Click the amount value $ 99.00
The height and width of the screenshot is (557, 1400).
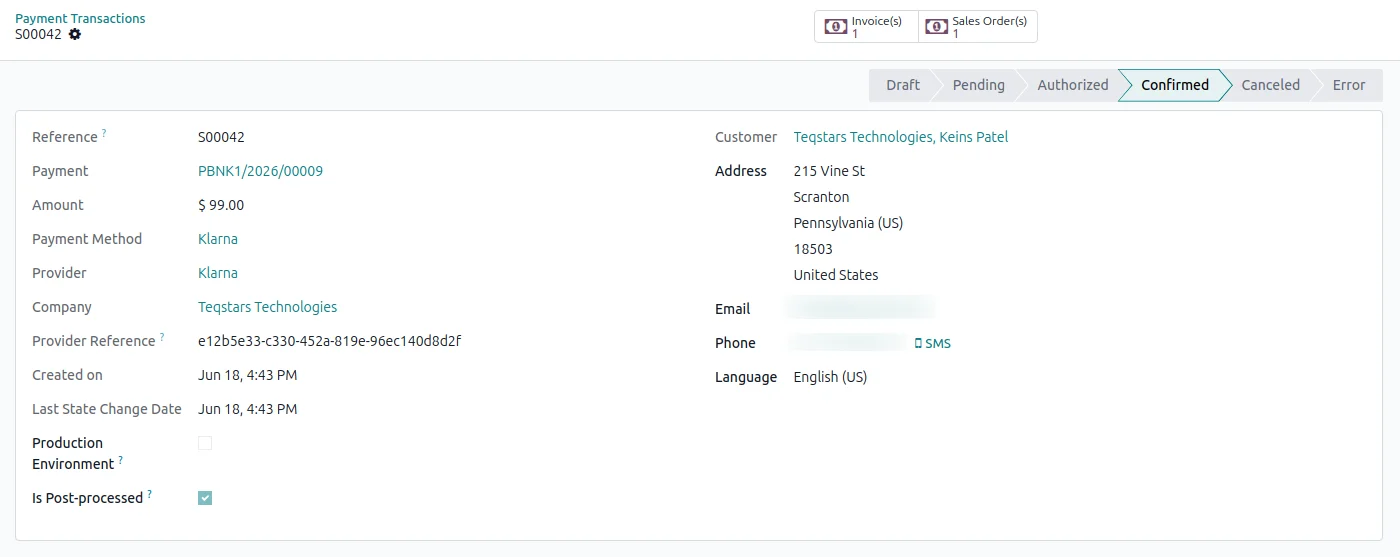click(x=221, y=205)
